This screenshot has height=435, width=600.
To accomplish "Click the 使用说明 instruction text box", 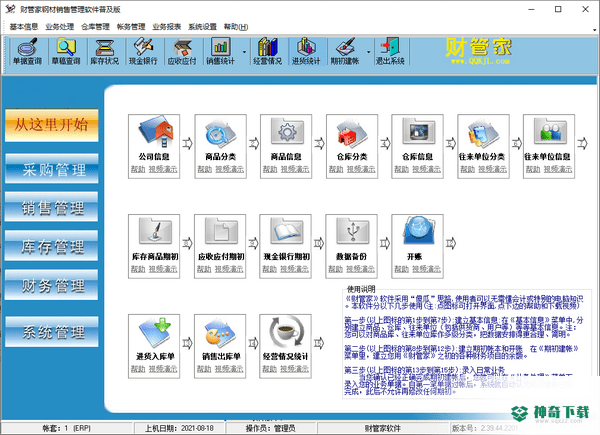I will tap(467, 344).
